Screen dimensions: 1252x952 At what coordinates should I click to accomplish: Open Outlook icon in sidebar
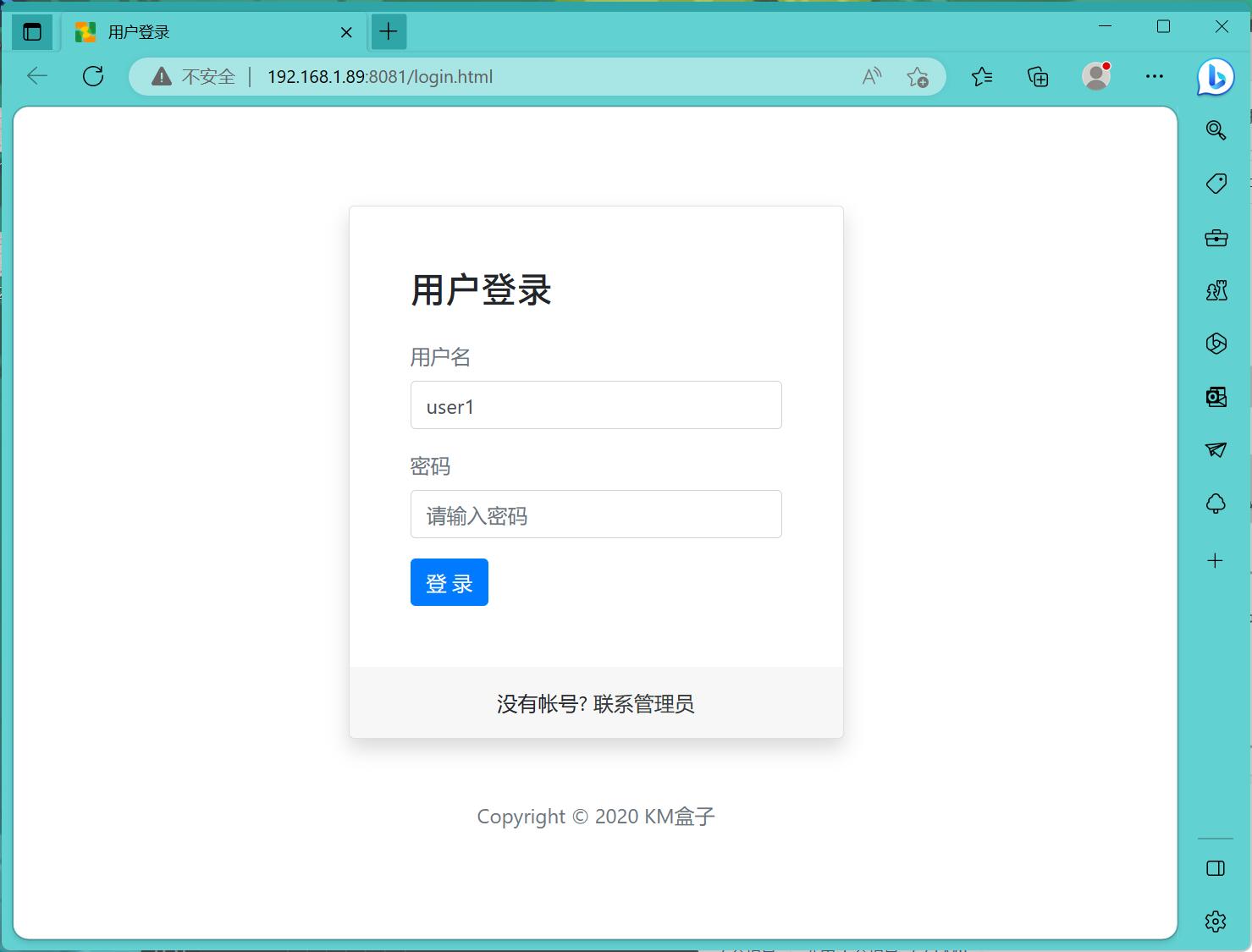click(1216, 397)
